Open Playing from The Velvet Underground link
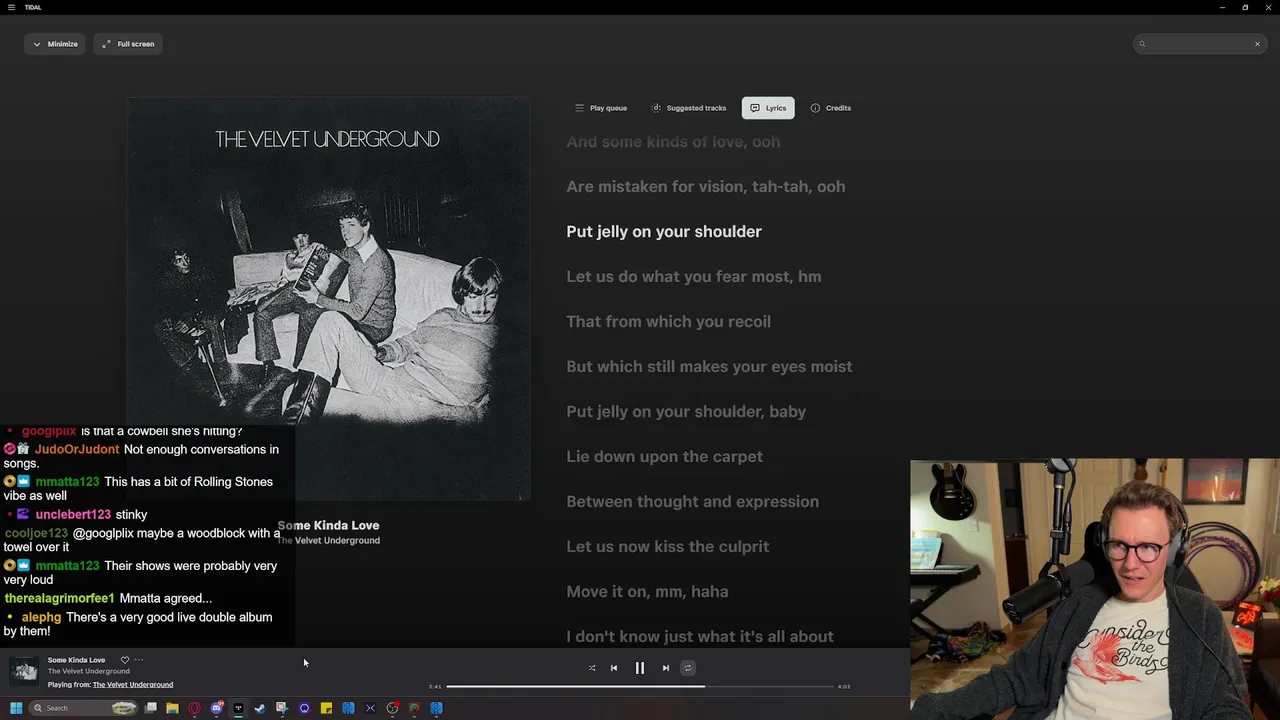The height and width of the screenshot is (720, 1280). [133, 685]
